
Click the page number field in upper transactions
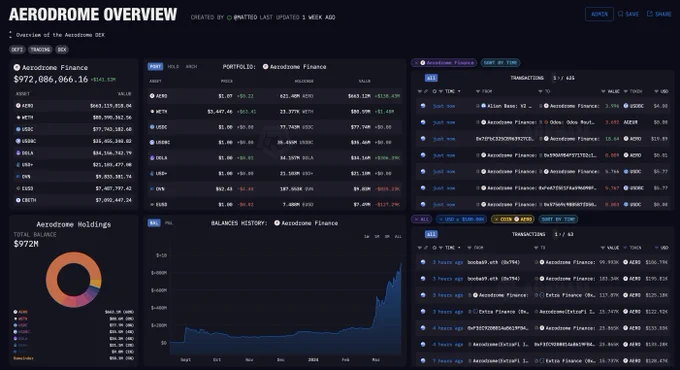555,78
